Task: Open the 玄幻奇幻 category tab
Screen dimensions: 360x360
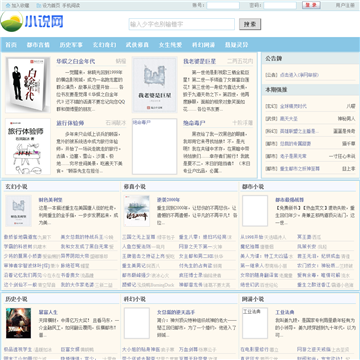Action: pos(104,45)
